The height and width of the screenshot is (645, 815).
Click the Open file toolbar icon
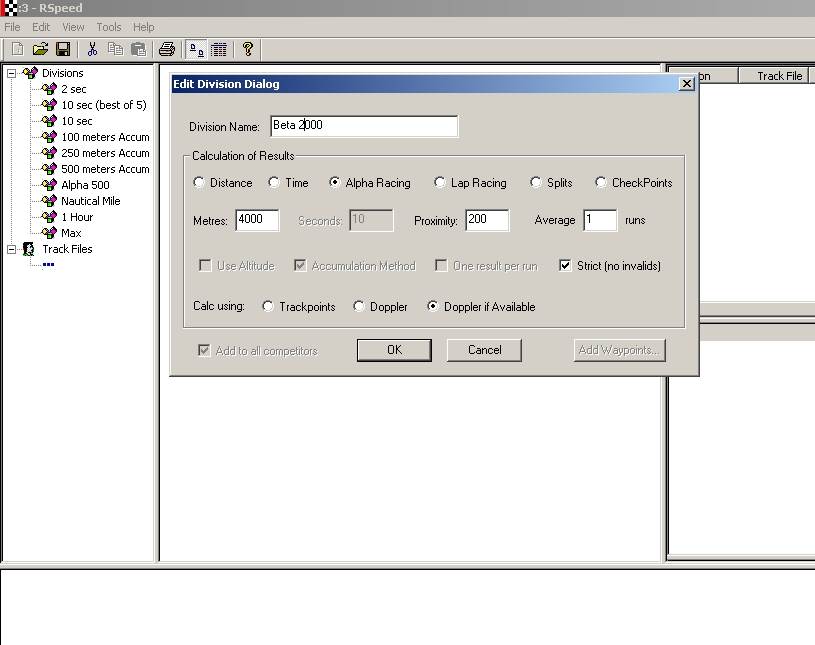pos(40,49)
